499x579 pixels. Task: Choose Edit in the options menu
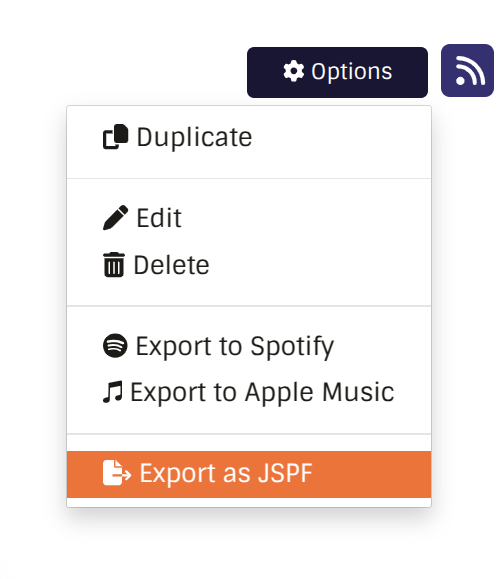(x=249, y=218)
